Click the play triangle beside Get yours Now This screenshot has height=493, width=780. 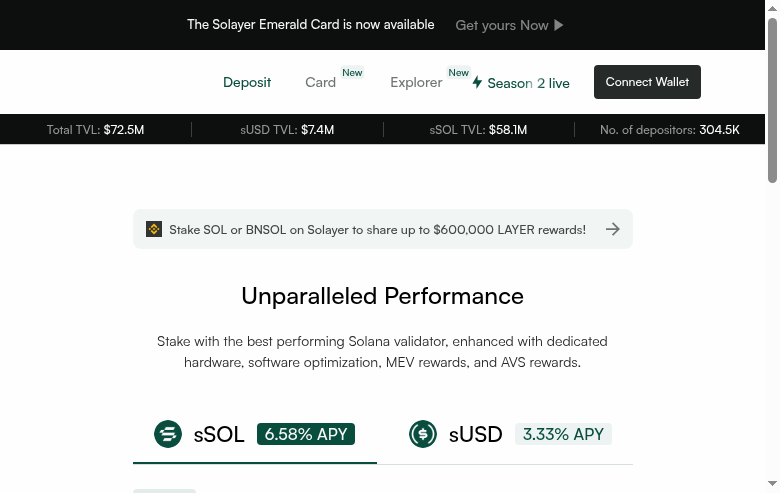pos(559,25)
